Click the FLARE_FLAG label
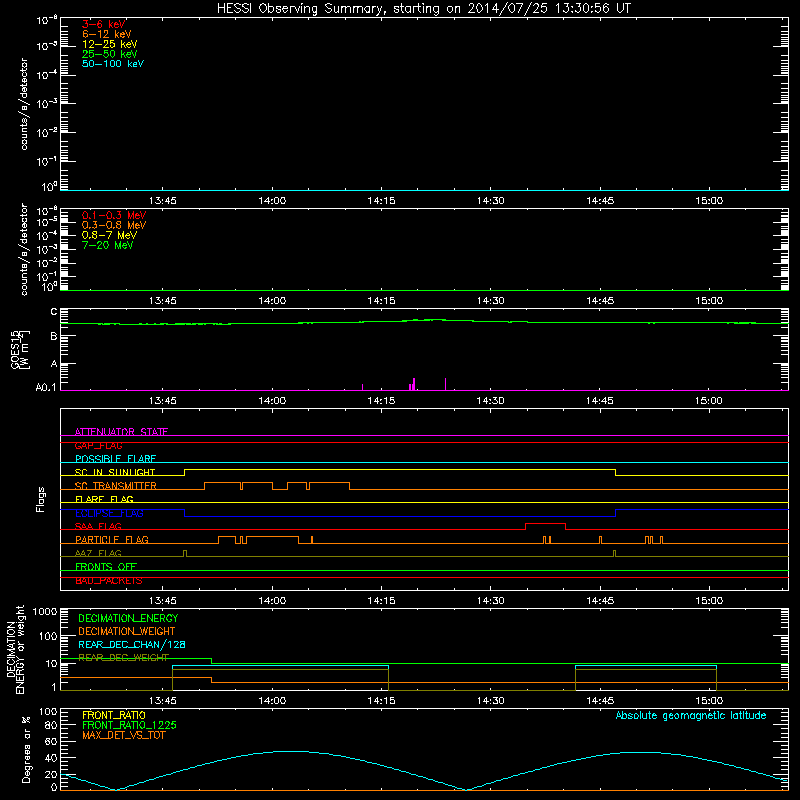Screen dimensions: 800x800 click(104, 499)
